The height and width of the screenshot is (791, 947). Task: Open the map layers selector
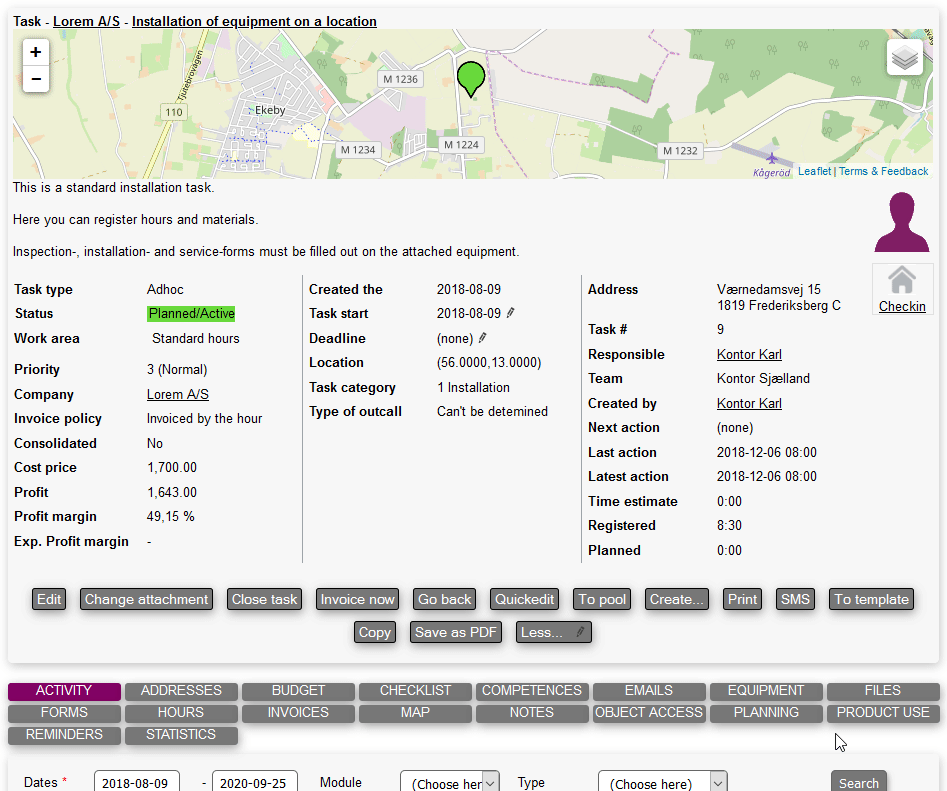tap(904, 58)
